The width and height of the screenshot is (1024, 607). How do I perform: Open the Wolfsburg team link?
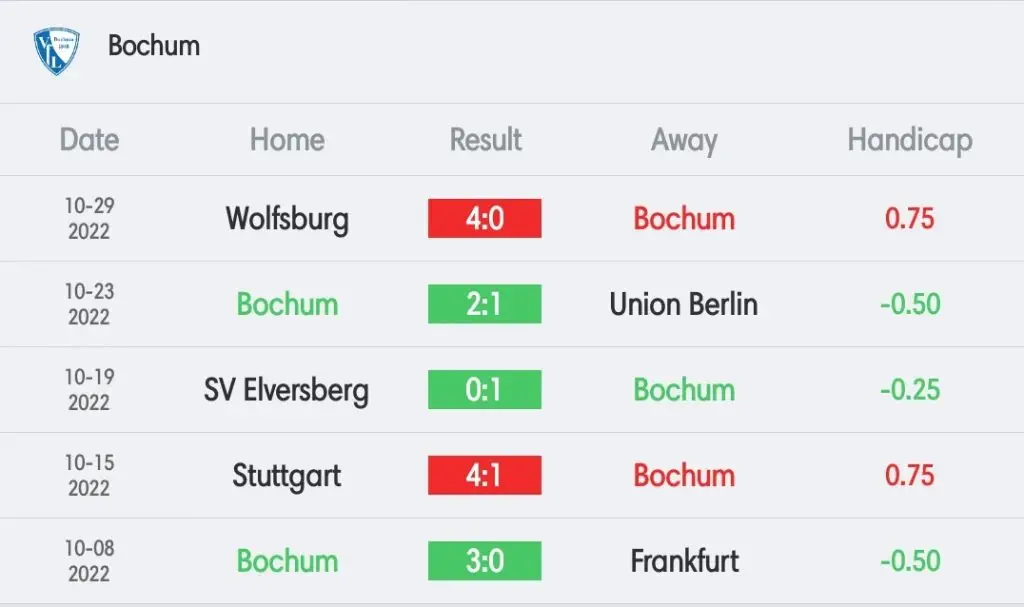287,220
